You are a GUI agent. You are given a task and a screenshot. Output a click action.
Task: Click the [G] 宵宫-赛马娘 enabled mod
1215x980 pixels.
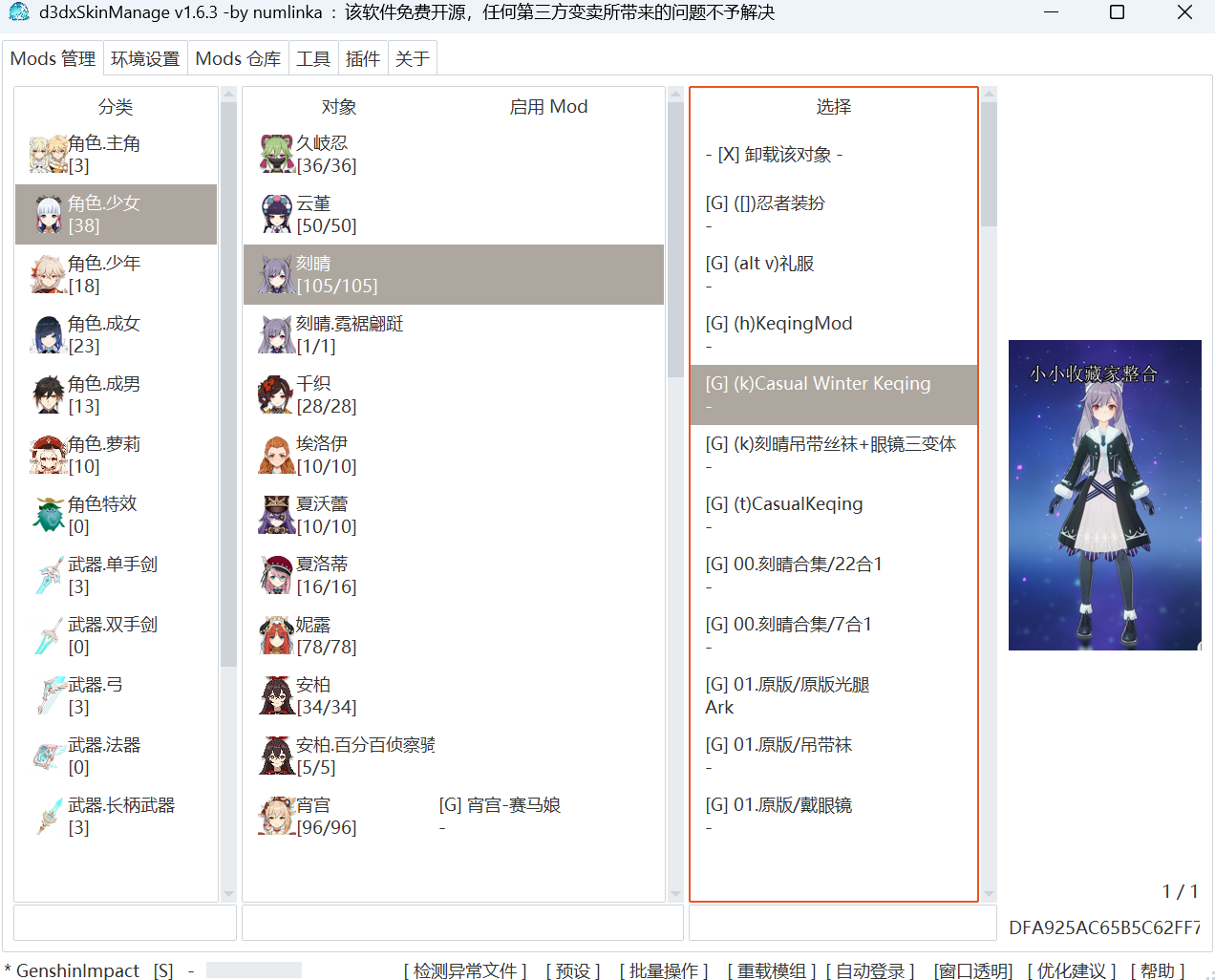click(500, 805)
